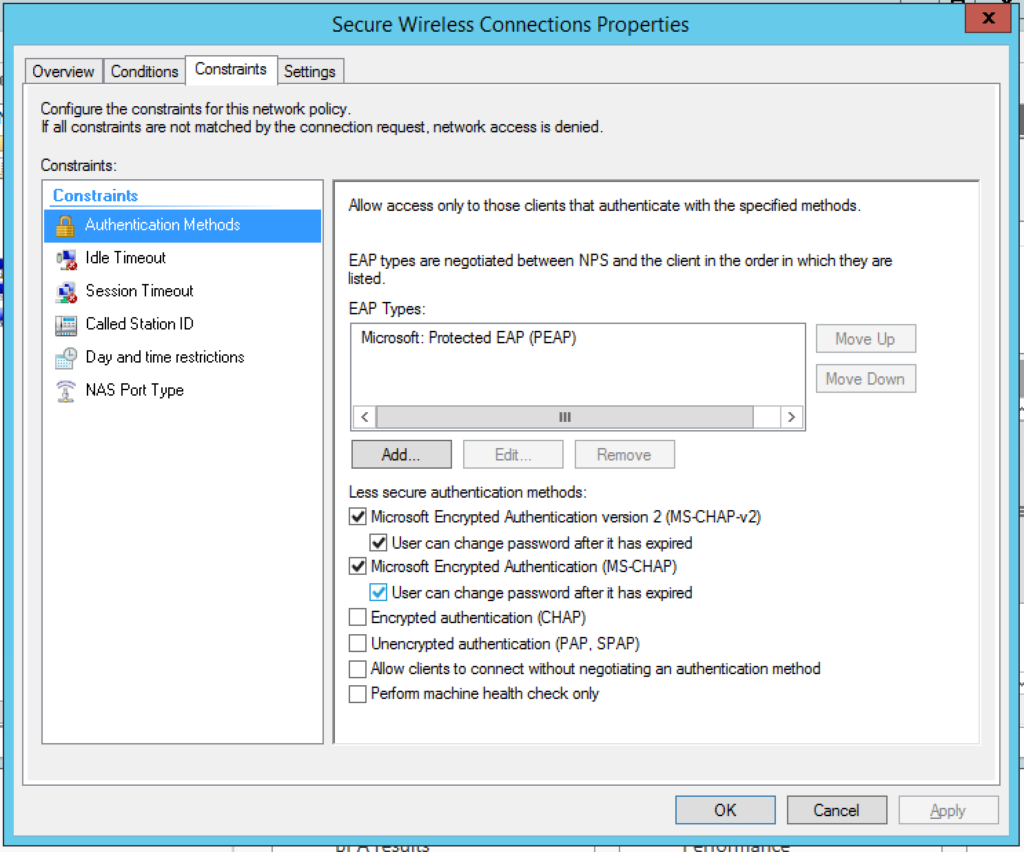Image resolution: width=1024 pixels, height=852 pixels.
Task: Enable Perform machine health check only
Action: tap(357, 693)
